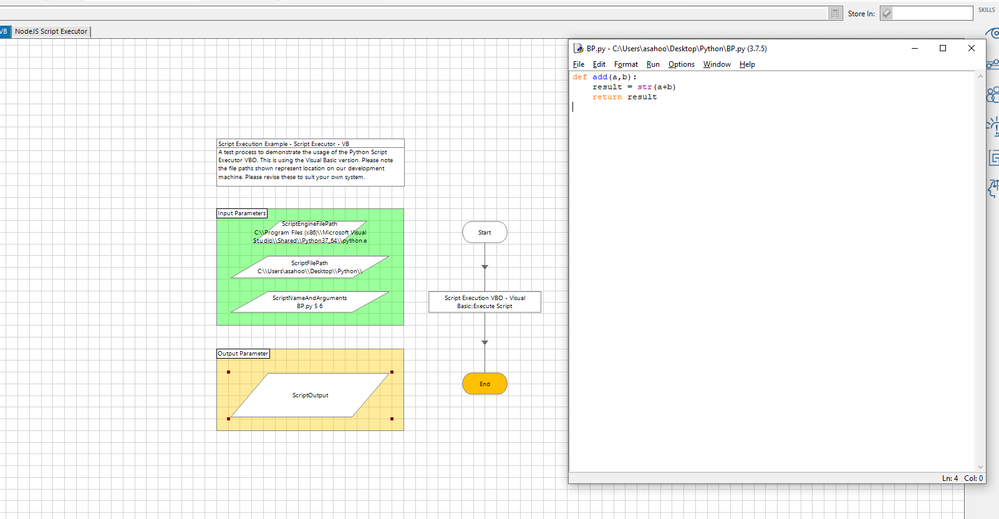Viewport: 999px width, 519px height.
Task: Select the ScriptOutput data item
Action: (310, 395)
